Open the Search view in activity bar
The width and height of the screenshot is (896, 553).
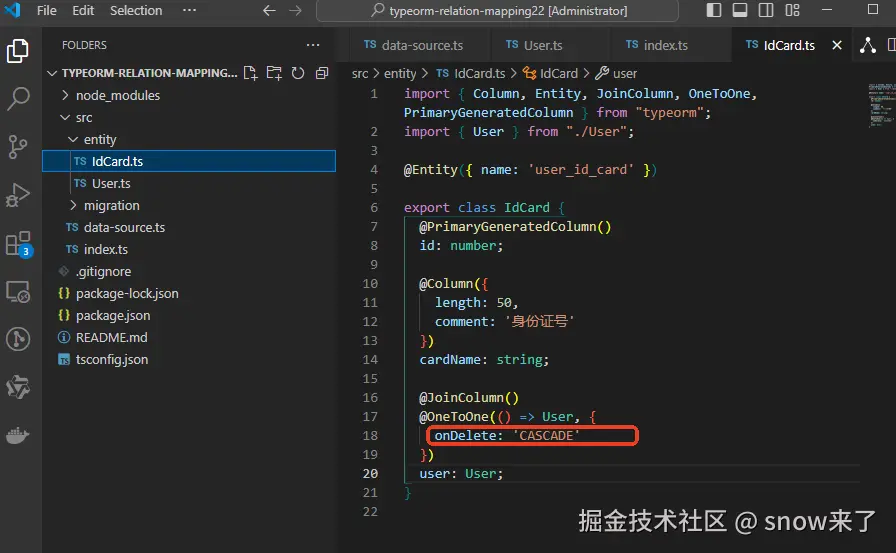pyautogui.click(x=18, y=99)
